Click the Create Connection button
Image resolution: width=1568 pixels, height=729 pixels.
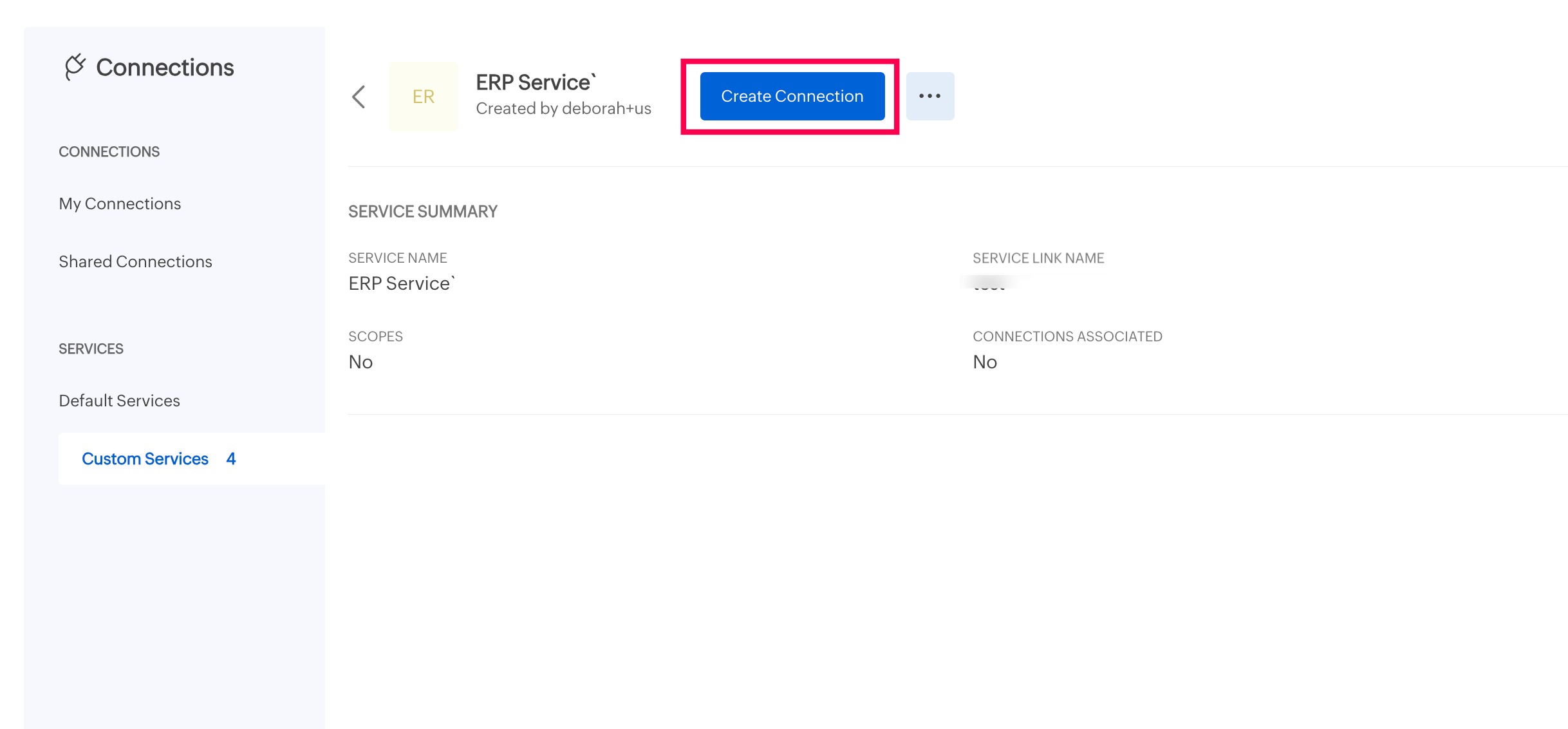pyautogui.click(x=792, y=96)
